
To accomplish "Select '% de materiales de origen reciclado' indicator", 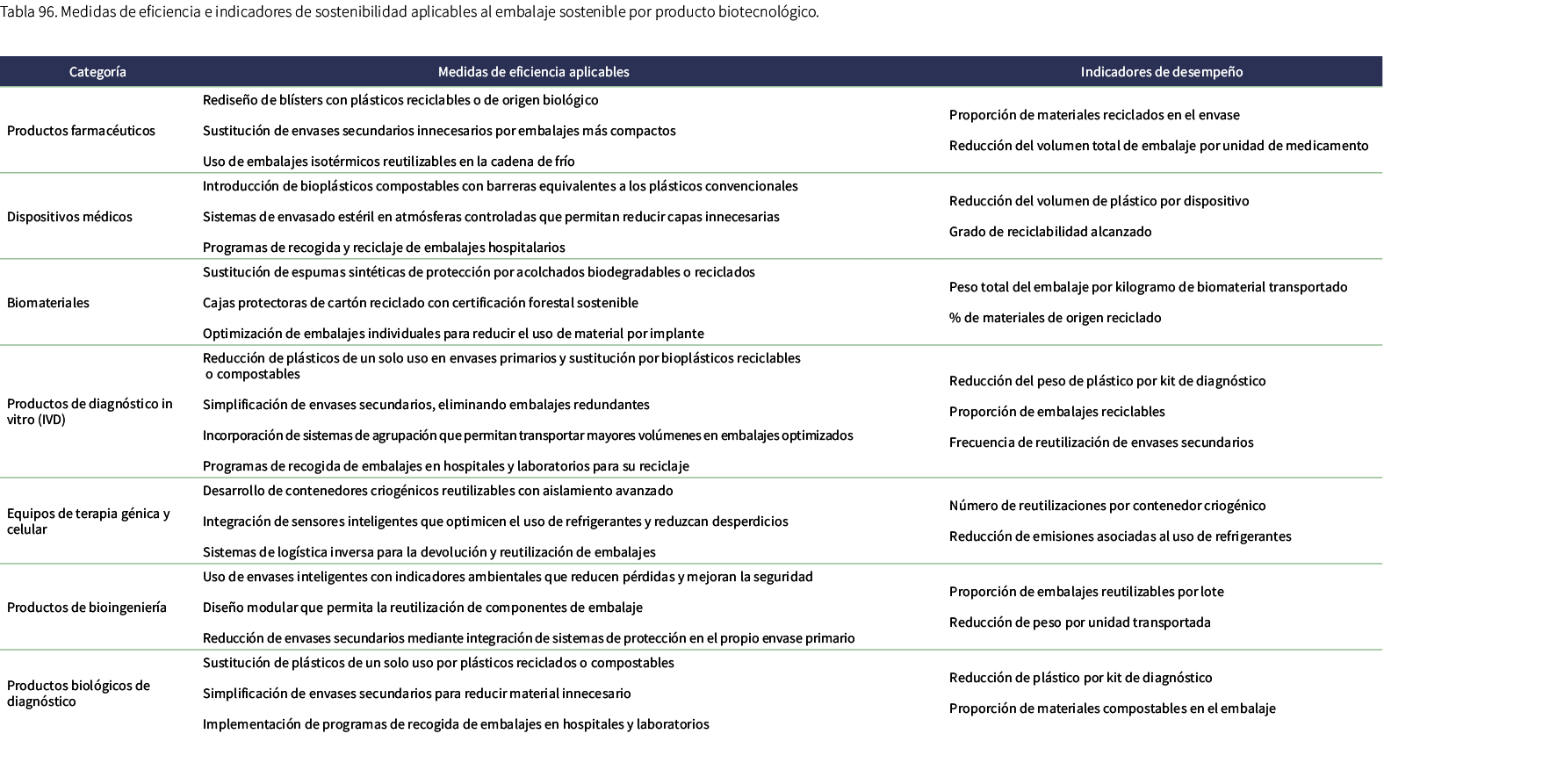I will (1055, 318).
